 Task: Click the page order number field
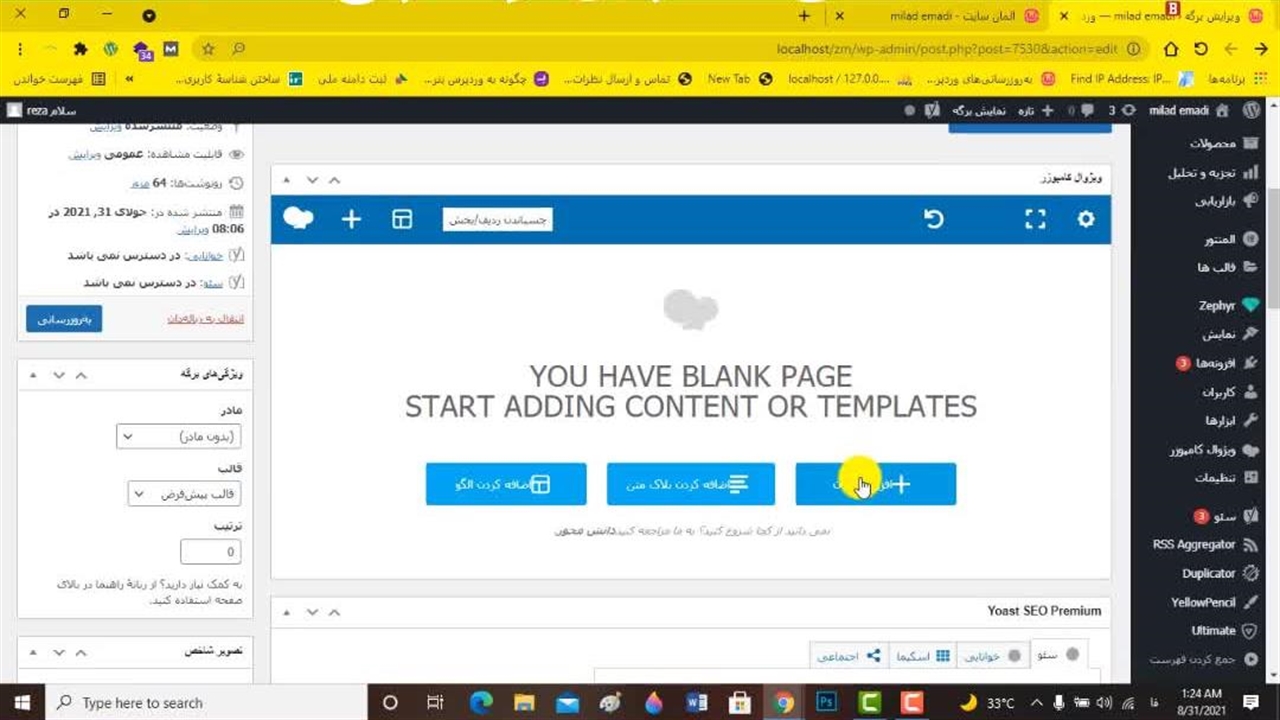click(210, 552)
